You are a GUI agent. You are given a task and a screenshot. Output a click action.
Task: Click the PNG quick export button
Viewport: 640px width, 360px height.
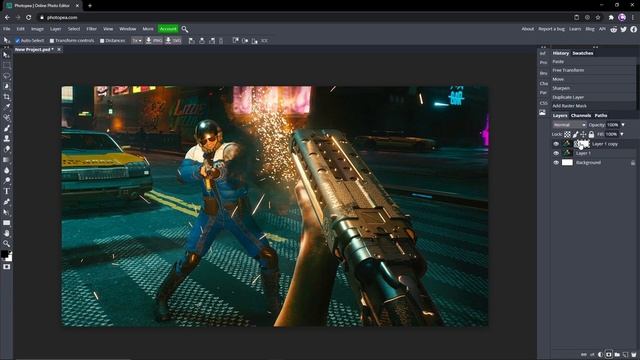point(154,41)
